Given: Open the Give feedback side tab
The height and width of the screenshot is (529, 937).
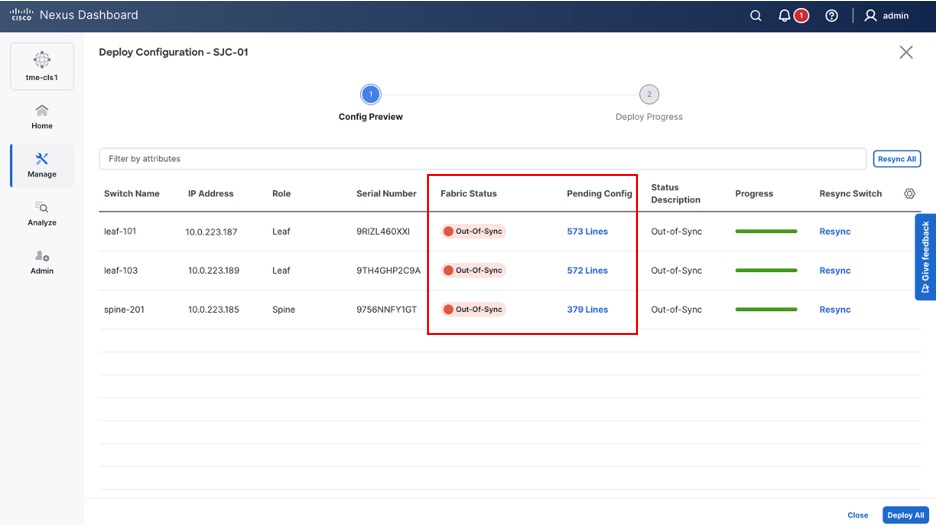Looking at the screenshot, I should pos(925,257).
